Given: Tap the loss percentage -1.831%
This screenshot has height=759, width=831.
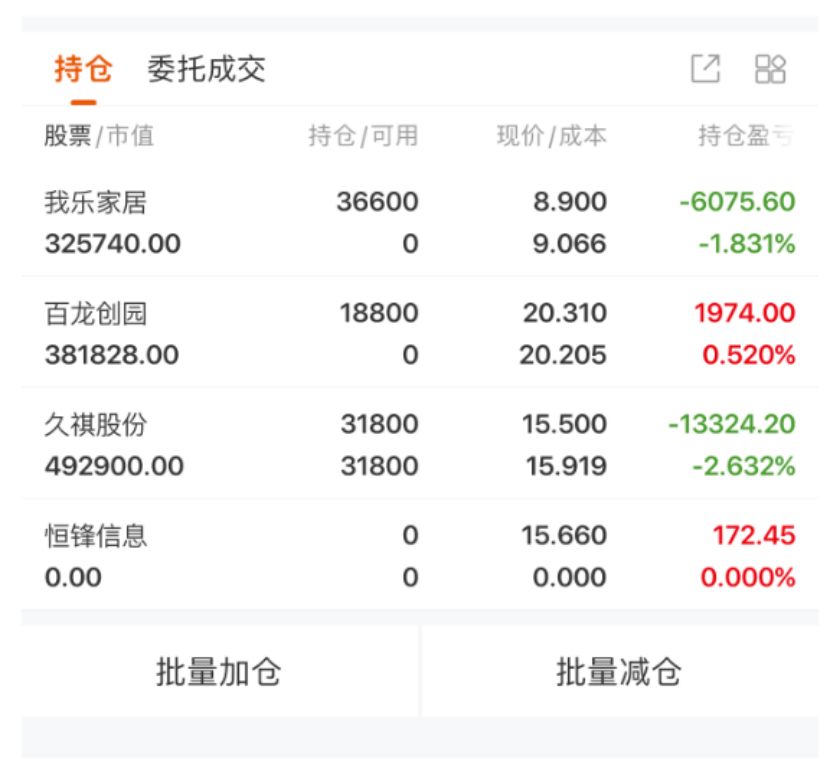Looking at the screenshot, I should point(747,244).
